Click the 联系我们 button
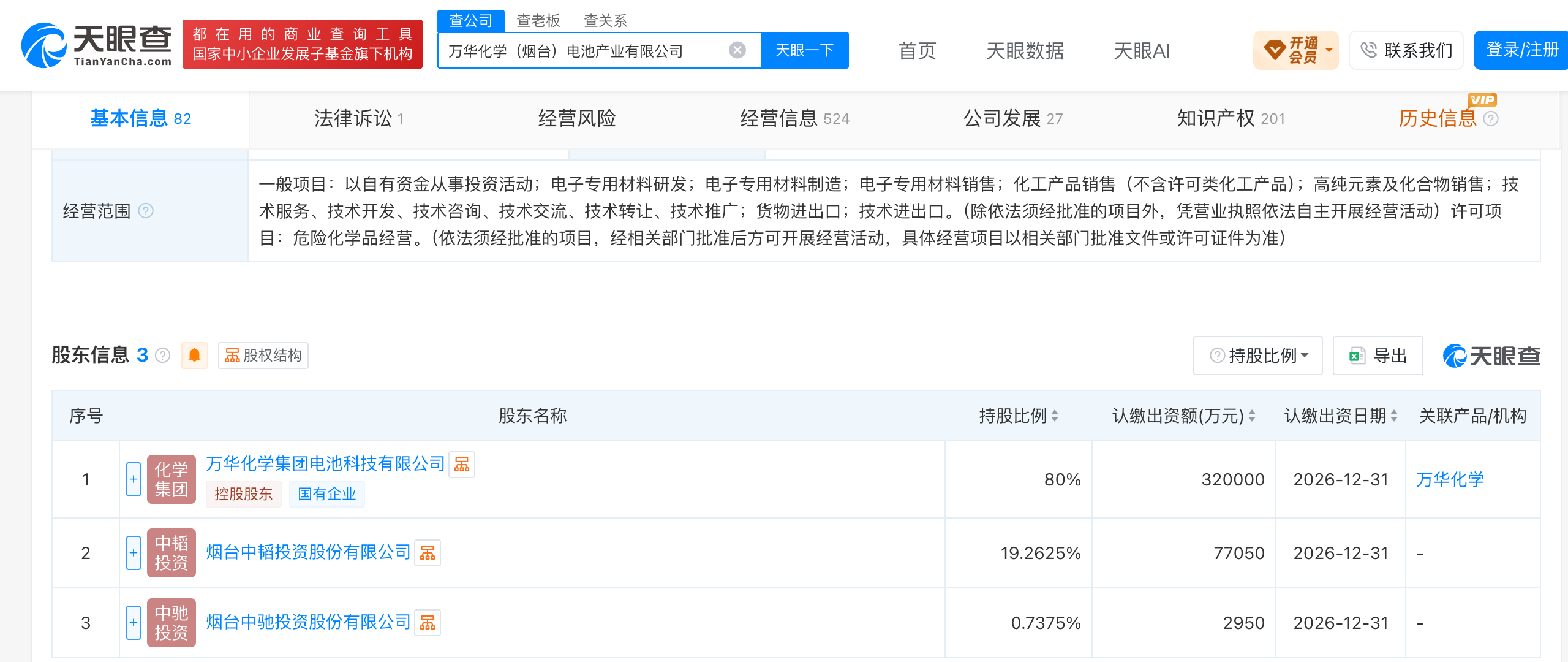 (1406, 50)
